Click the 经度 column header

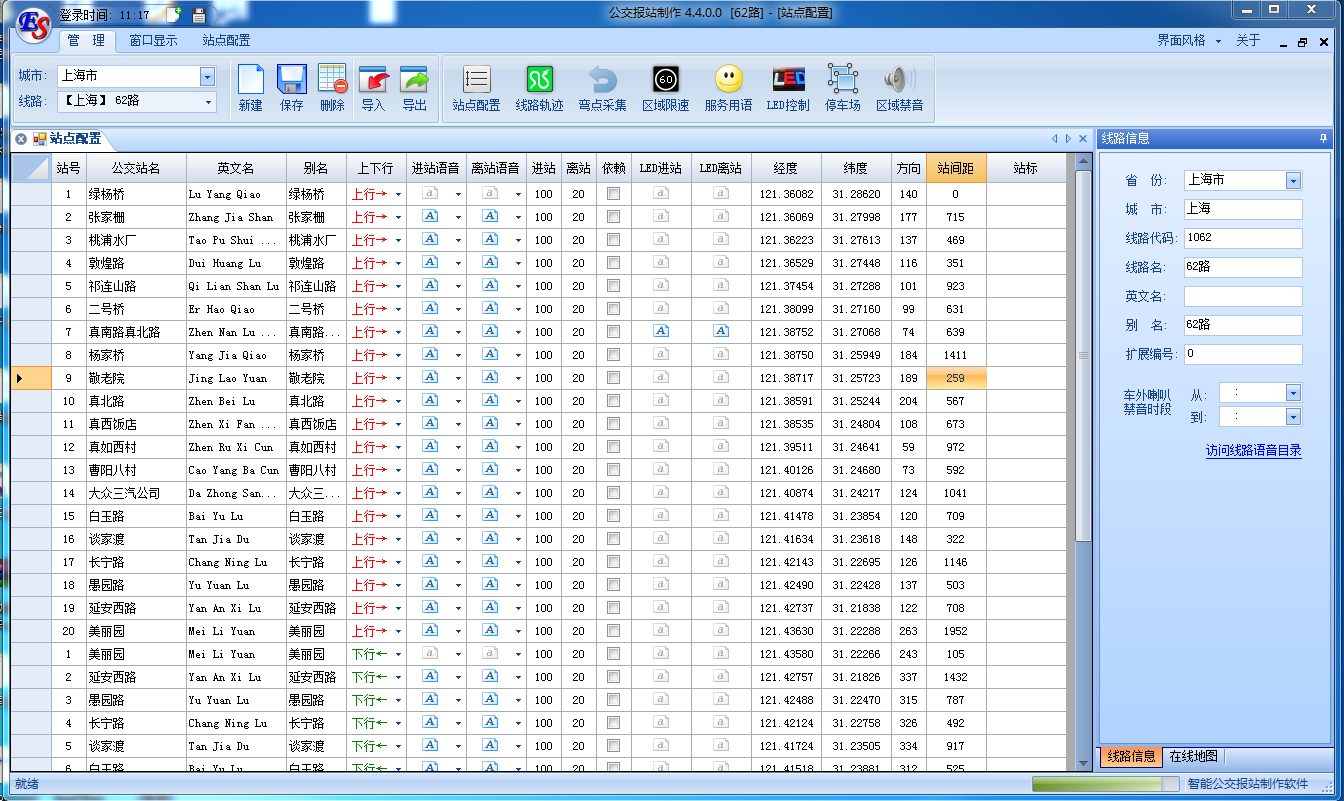pos(786,169)
